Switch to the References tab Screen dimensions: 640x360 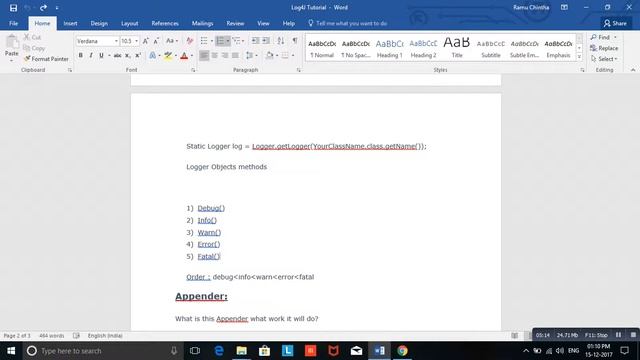click(165, 24)
